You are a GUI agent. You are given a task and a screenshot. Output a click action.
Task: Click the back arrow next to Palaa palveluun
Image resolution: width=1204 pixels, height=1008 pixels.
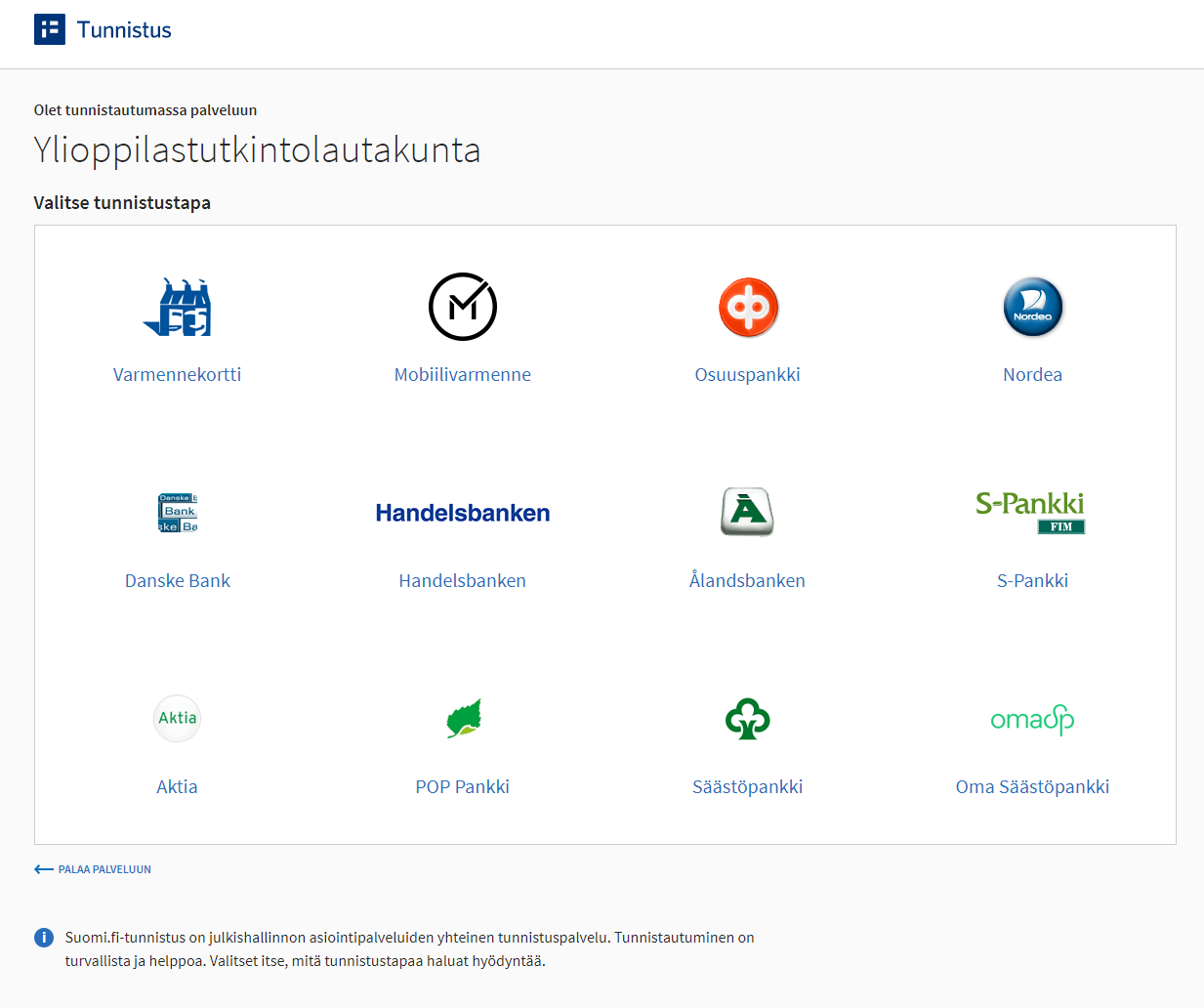[x=44, y=869]
